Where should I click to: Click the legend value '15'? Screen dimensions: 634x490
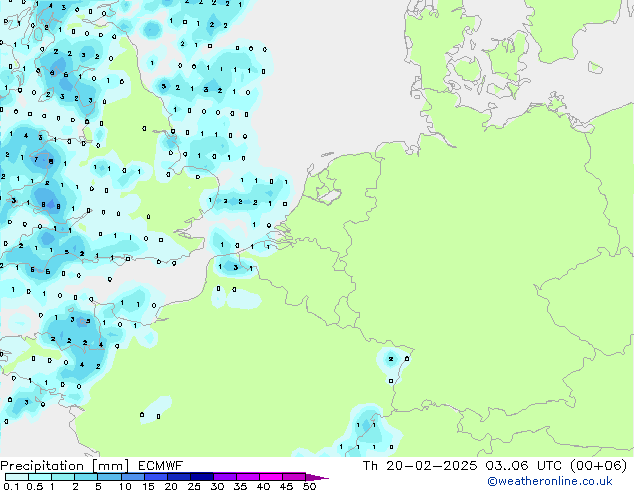[148, 486]
